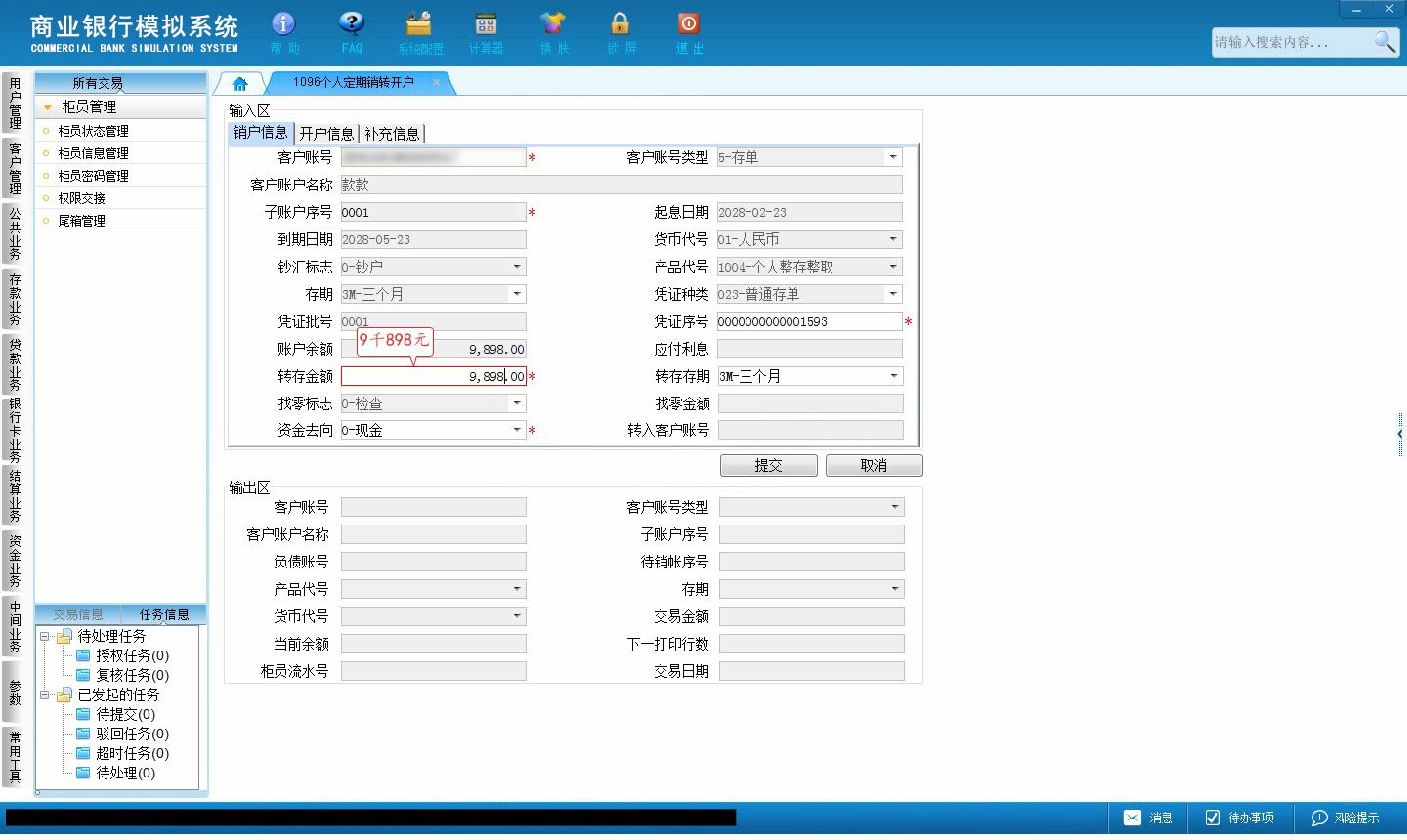The height and width of the screenshot is (840, 1407).
Task: Collapse the 已发起的任务 tree node
Action: pyautogui.click(x=44, y=695)
